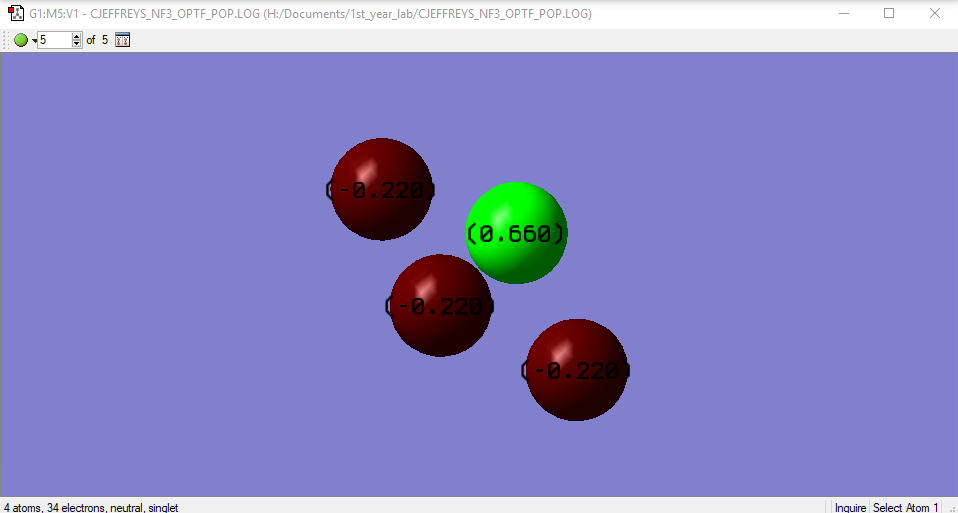Click the Inquire mode status bar label
Viewport: 958px width, 513px height.
click(x=850, y=508)
